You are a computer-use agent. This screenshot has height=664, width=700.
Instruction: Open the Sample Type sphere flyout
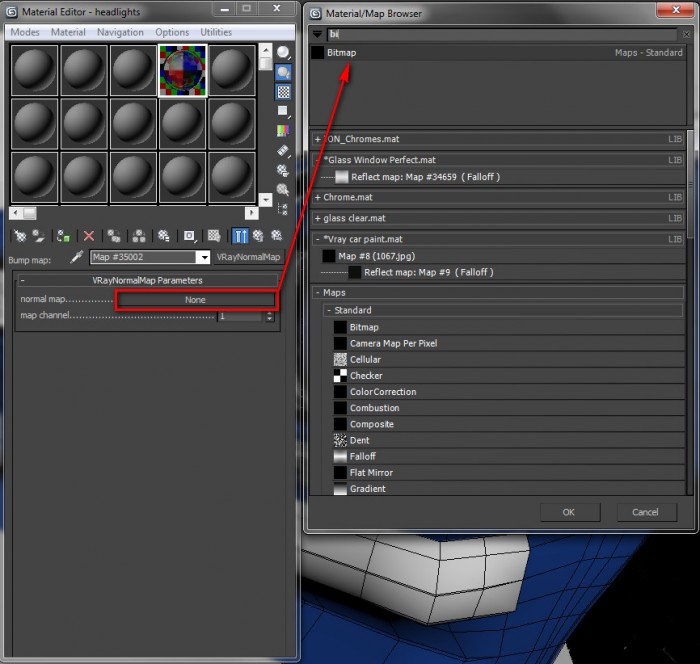pos(283,53)
